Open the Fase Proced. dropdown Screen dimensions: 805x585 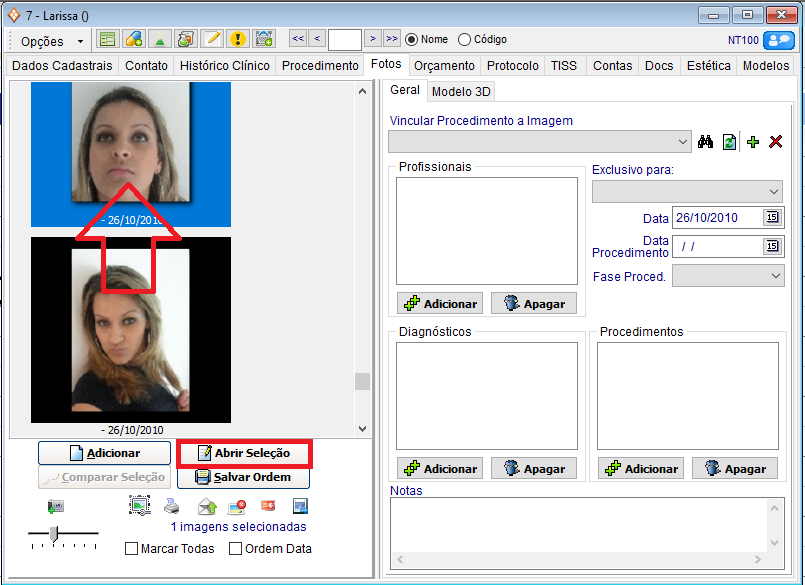click(x=774, y=275)
